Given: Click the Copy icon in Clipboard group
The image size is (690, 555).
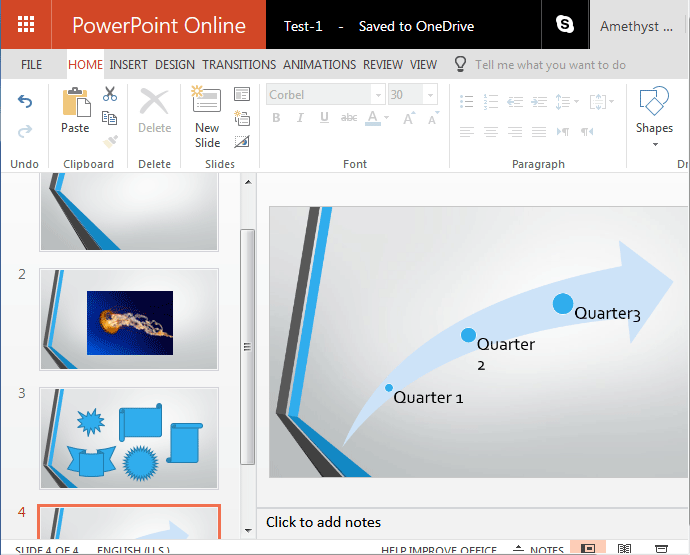Looking at the screenshot, I should click(110, 118).
